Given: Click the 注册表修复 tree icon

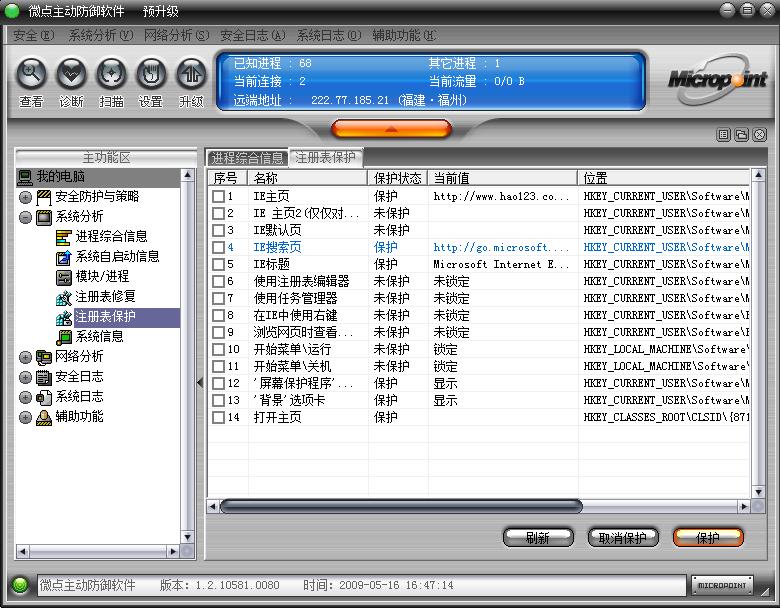Looking at the screenshot, I should click(x=63, y=297).
